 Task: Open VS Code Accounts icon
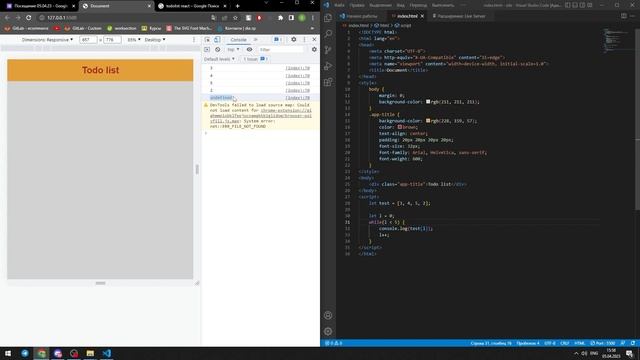pyautogui.click(x=328, y=315)
